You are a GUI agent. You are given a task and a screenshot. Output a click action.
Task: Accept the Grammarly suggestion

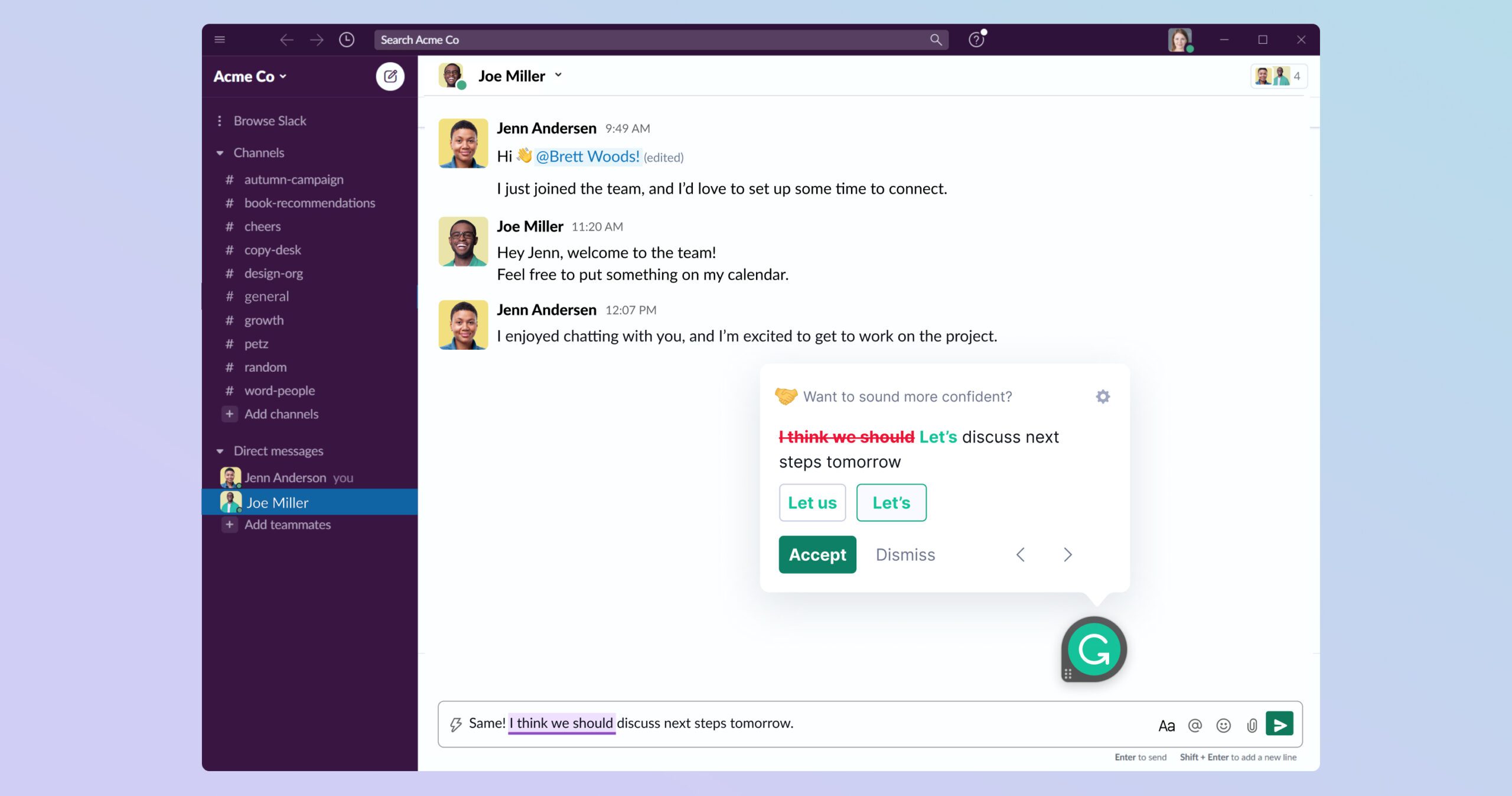[817, 555]
